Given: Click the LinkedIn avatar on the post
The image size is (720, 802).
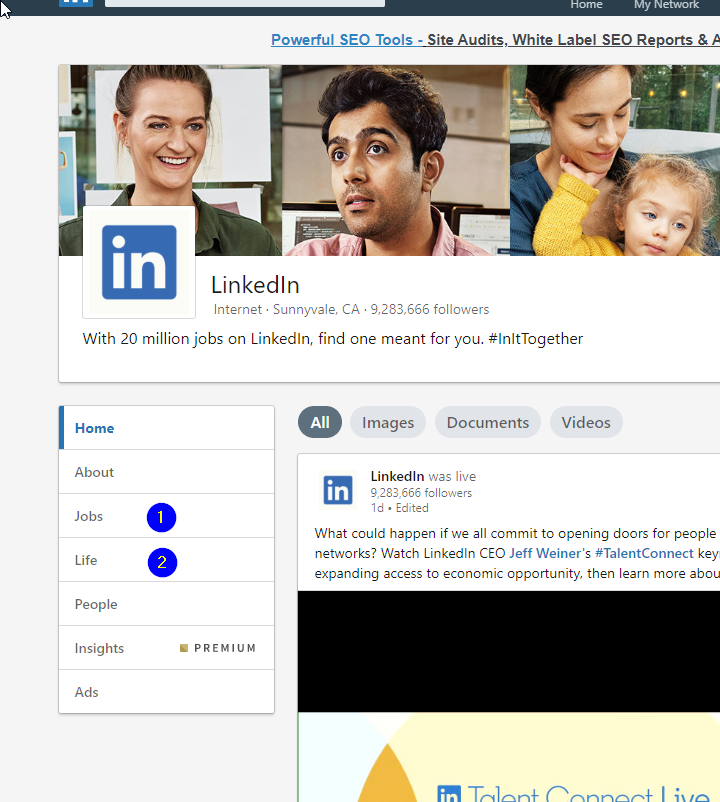Looking at the screenshot, I should click(338, 490).
